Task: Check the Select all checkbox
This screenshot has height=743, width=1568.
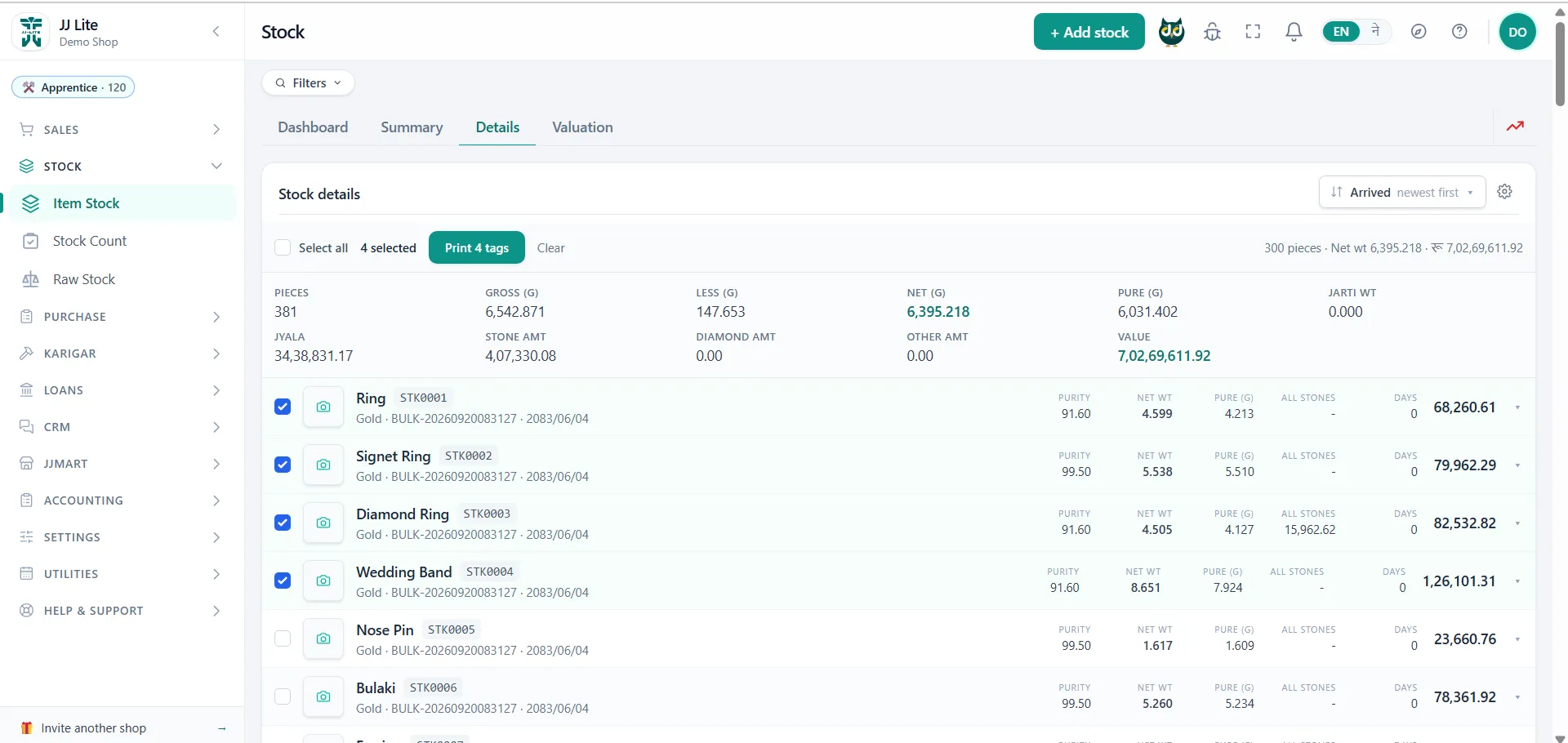Action: (283, 248)
